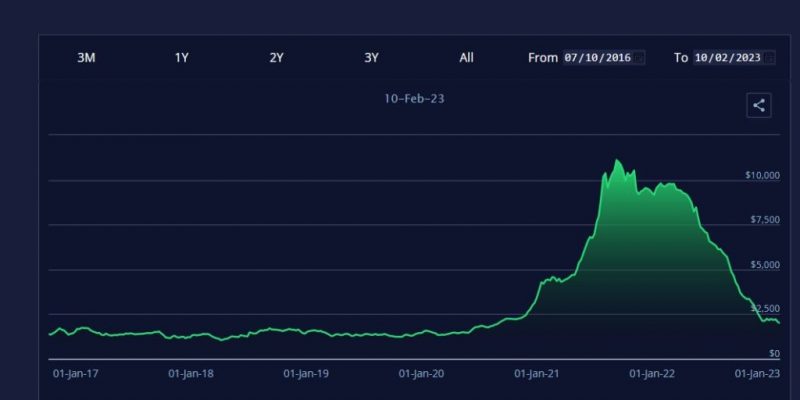Switch to the 1Y time range
The height and width of the screenshot is (400, 800).
pyautogui.click(x=182, y=58)
